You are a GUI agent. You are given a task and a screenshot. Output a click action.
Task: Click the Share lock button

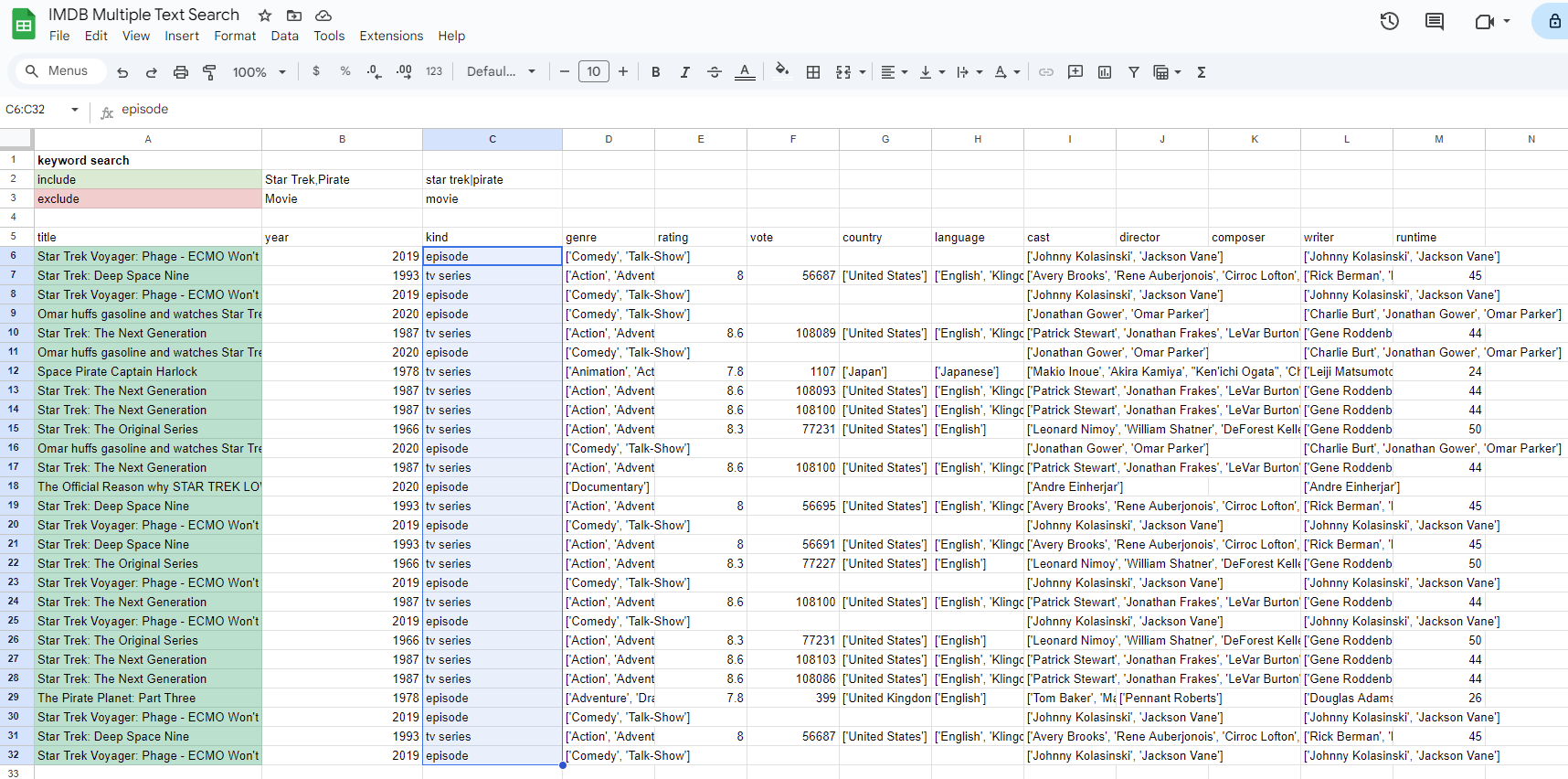click(1553, 21)
